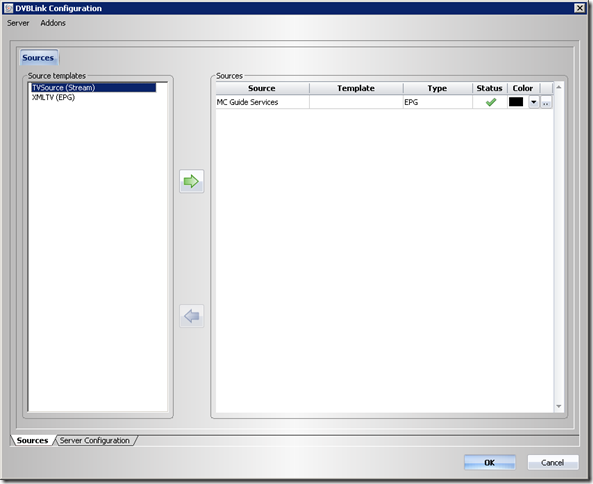Select the MC Guide Services source row
Viewport: 593px width, 484px height.
coord(384,102)
